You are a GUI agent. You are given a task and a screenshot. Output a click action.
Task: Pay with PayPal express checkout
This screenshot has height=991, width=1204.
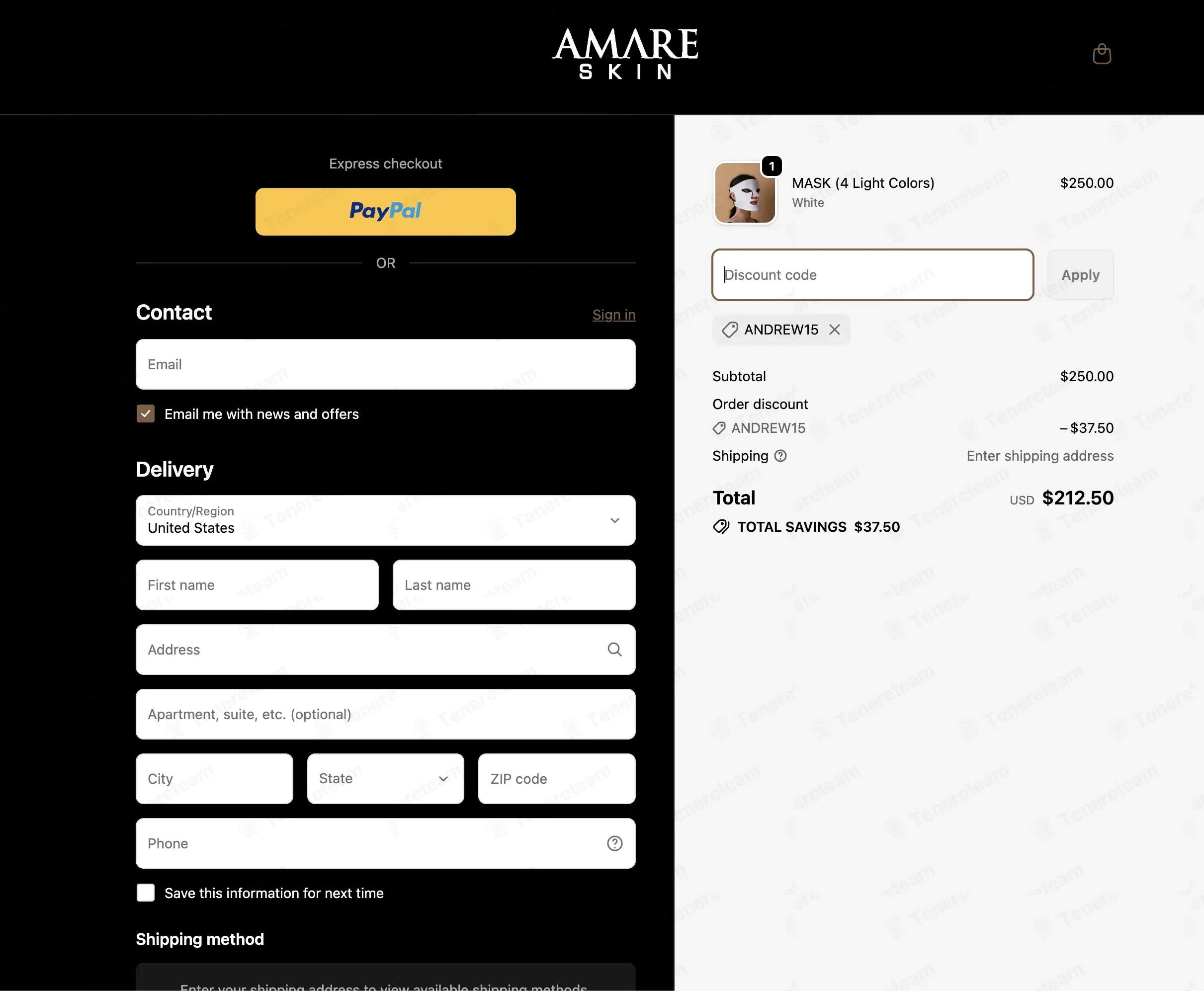tap(385, 211)
